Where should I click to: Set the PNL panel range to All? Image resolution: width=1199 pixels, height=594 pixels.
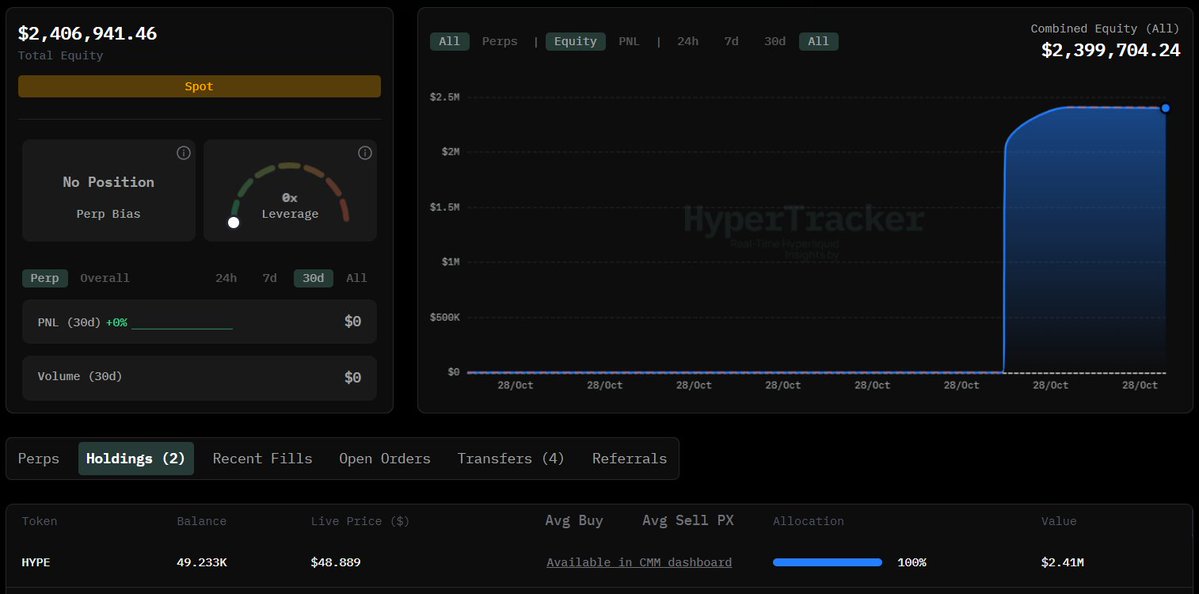point(356,278)
